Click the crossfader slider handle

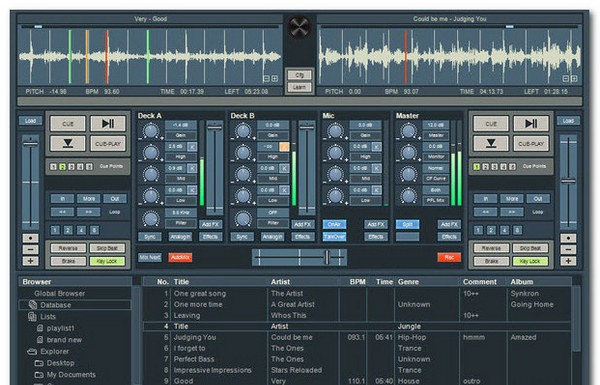point(327,257)
